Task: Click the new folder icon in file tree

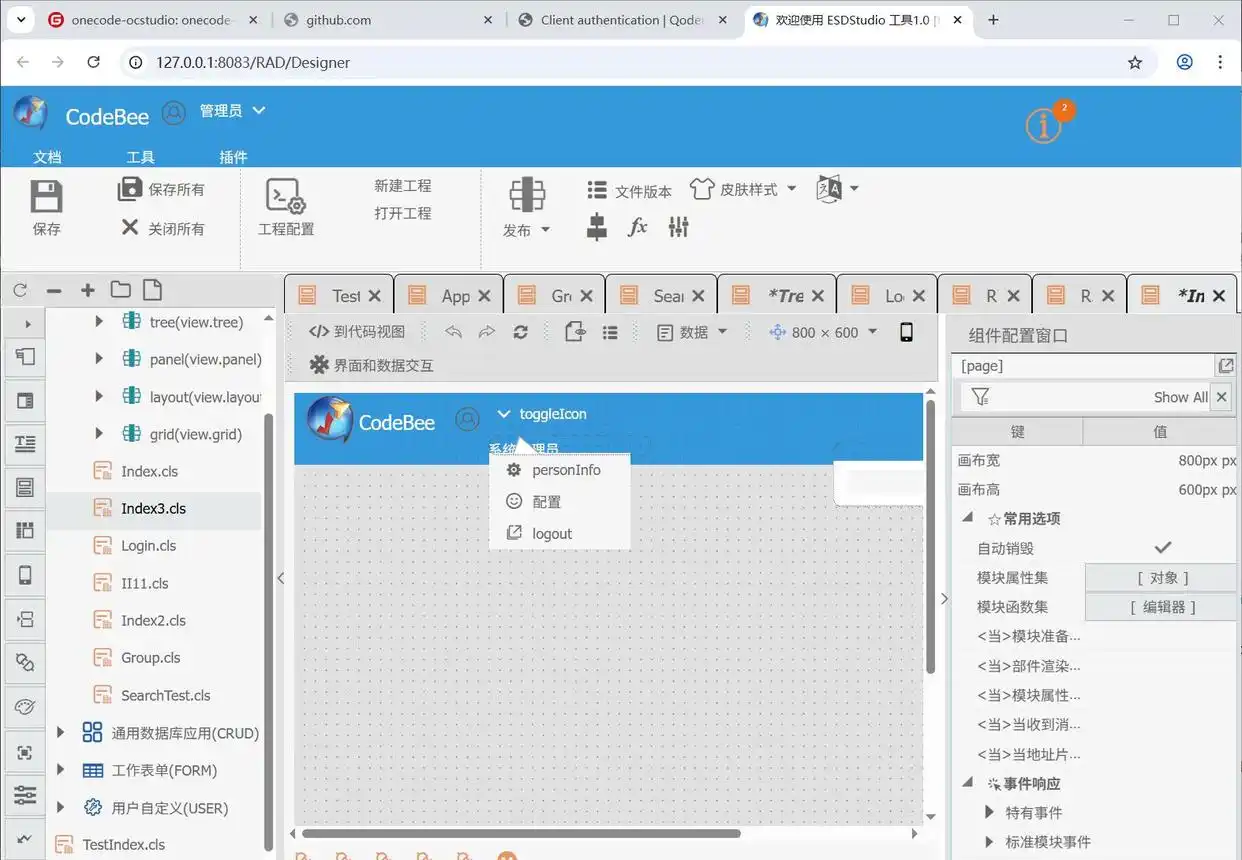Action: click(121, 290)
